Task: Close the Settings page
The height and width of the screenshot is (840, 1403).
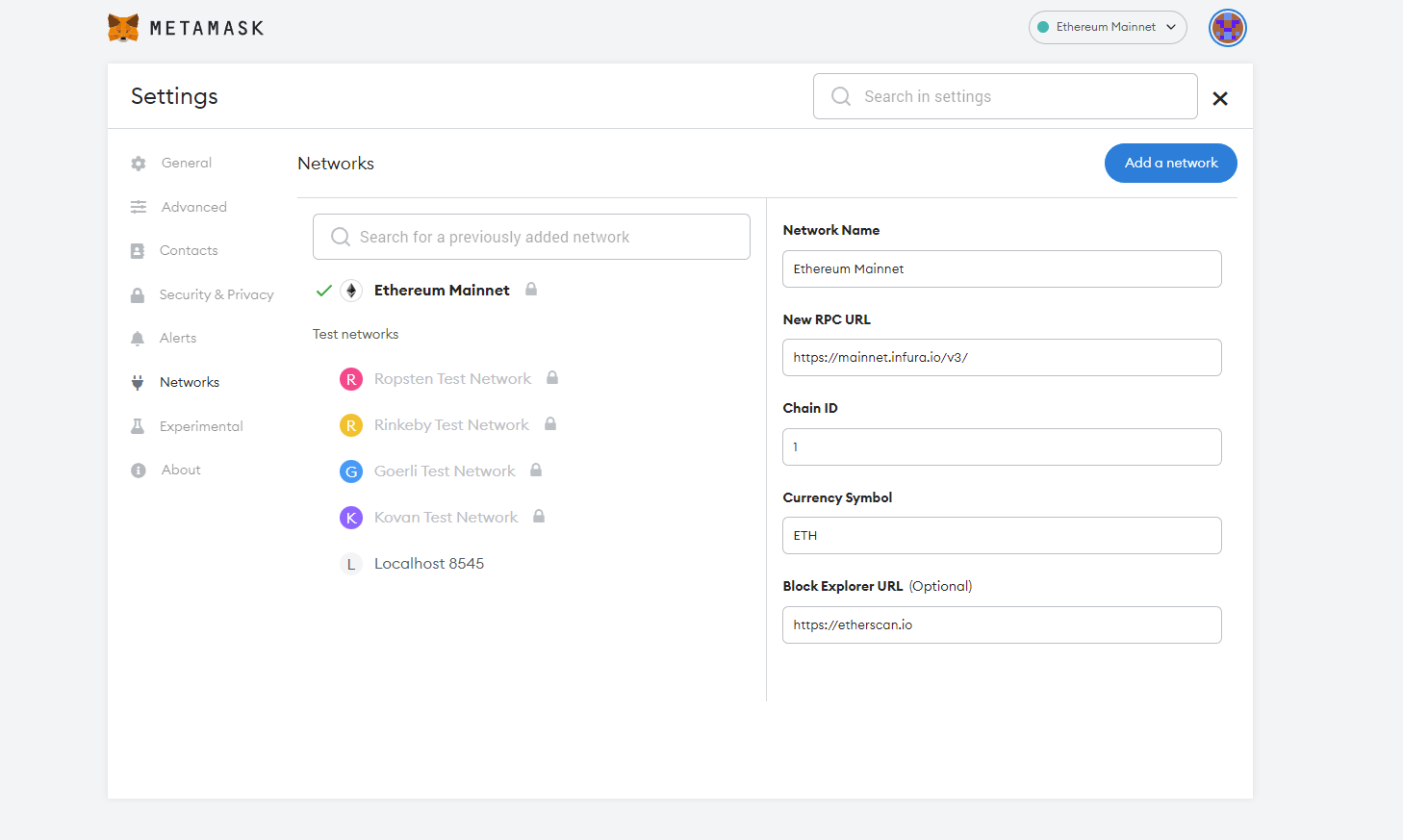Action: 1220,98
